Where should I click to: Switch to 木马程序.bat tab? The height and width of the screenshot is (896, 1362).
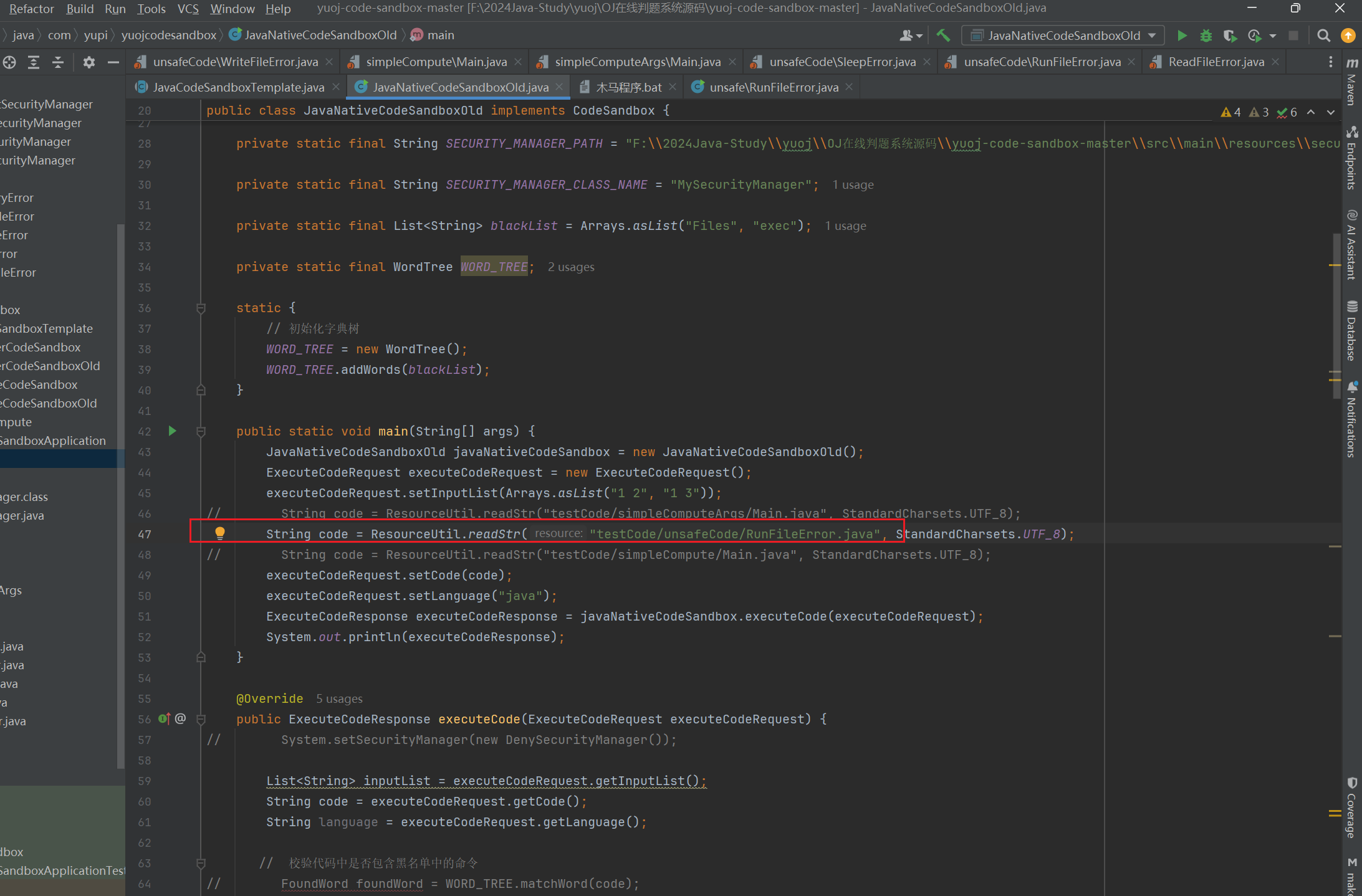[628, 87]
